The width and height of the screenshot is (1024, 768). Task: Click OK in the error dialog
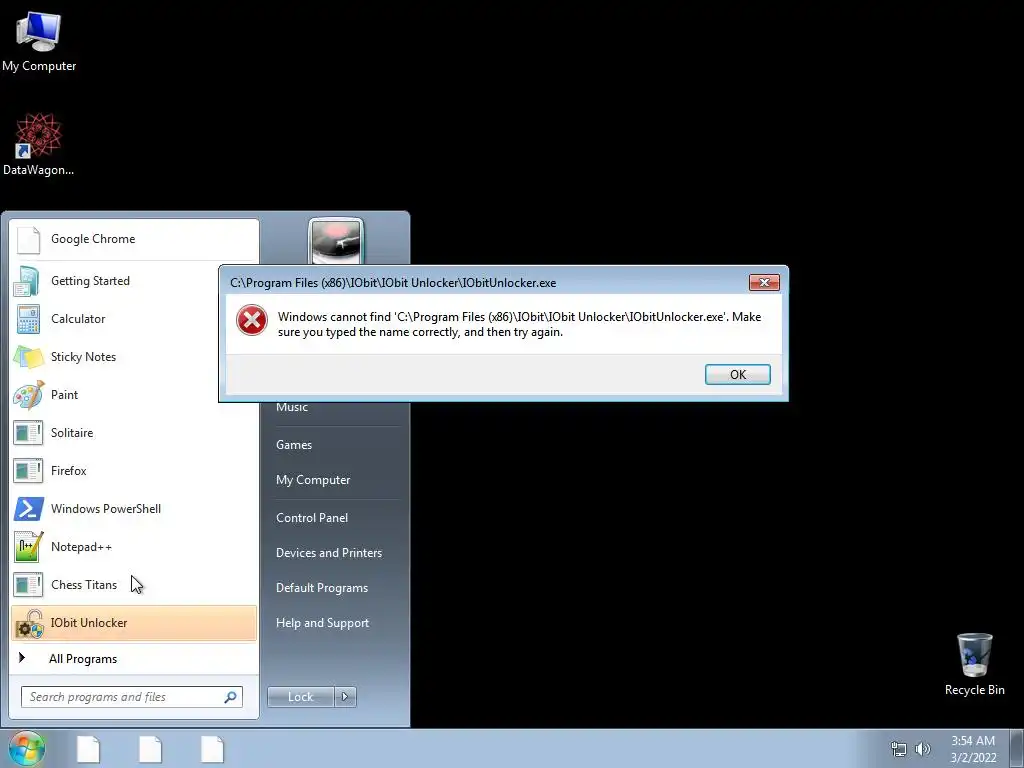737,374
